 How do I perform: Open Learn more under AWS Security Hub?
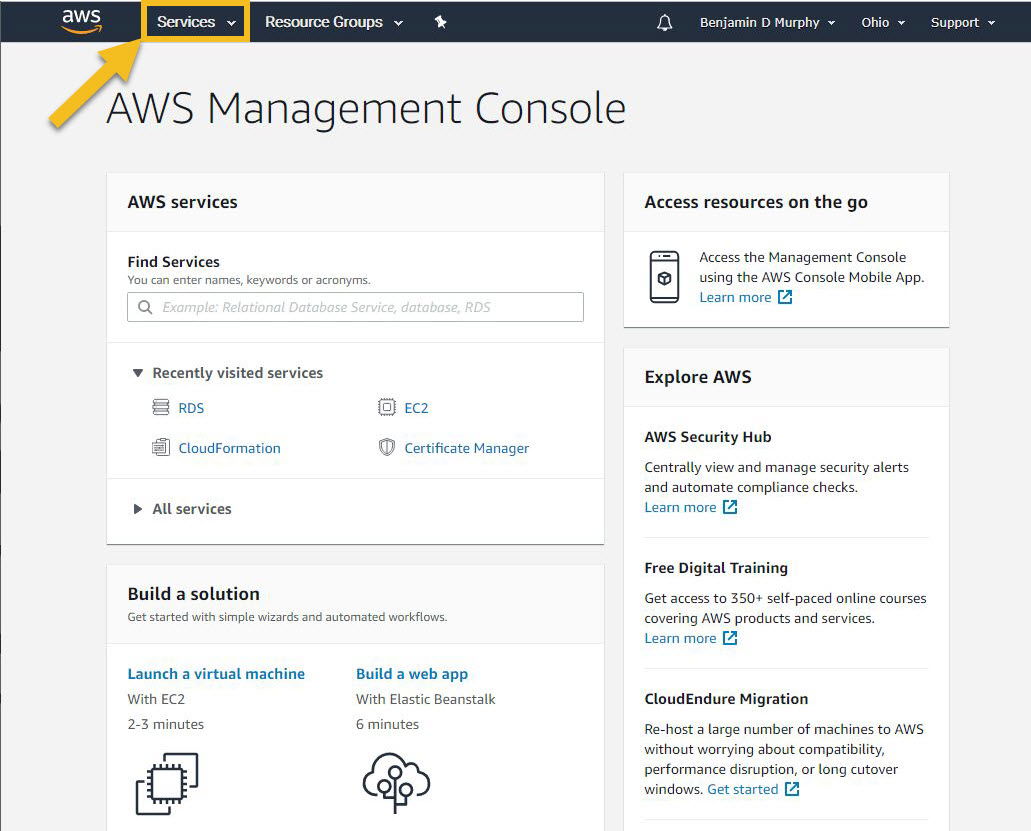(x=680, y=508)
